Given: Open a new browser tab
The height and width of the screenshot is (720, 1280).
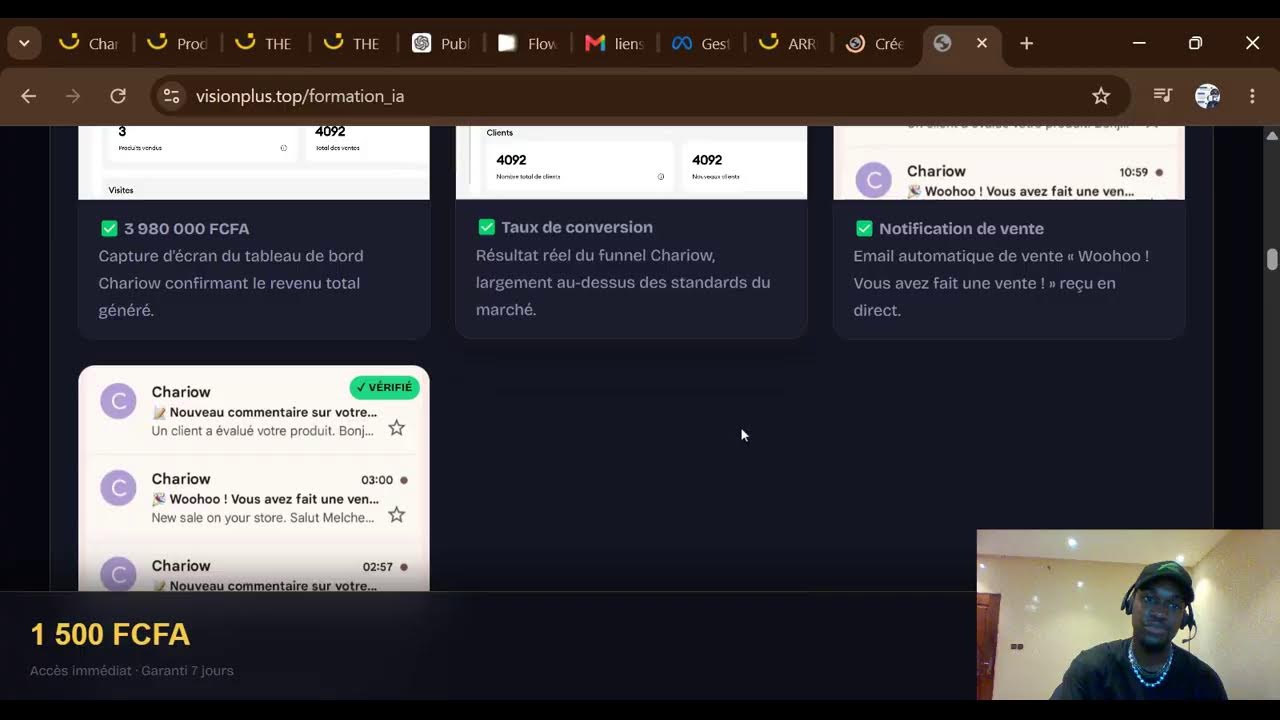Looking at the screenshot, I should pyautogui.click(x=1027, y=43).
